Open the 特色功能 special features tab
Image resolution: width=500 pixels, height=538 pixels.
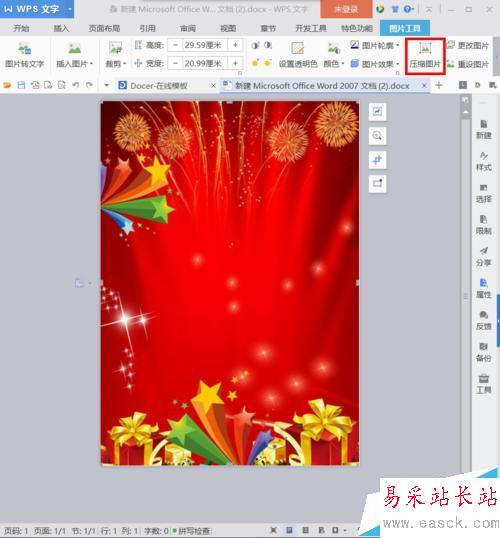pos(357,28)
